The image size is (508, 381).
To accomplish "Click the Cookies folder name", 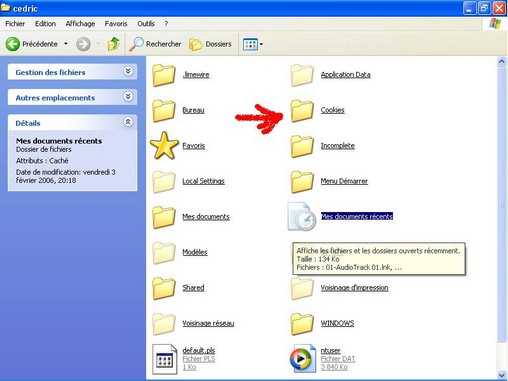I will [x=332, y=110].
